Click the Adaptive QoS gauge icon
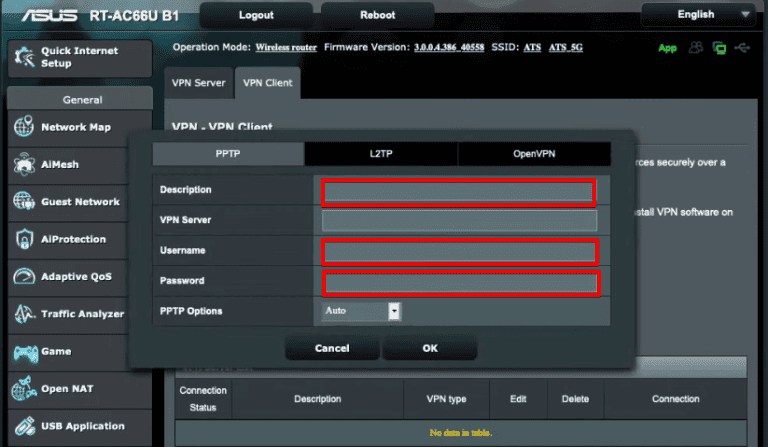This screenshot has height=447, width=768. click(x=24, y=277)
